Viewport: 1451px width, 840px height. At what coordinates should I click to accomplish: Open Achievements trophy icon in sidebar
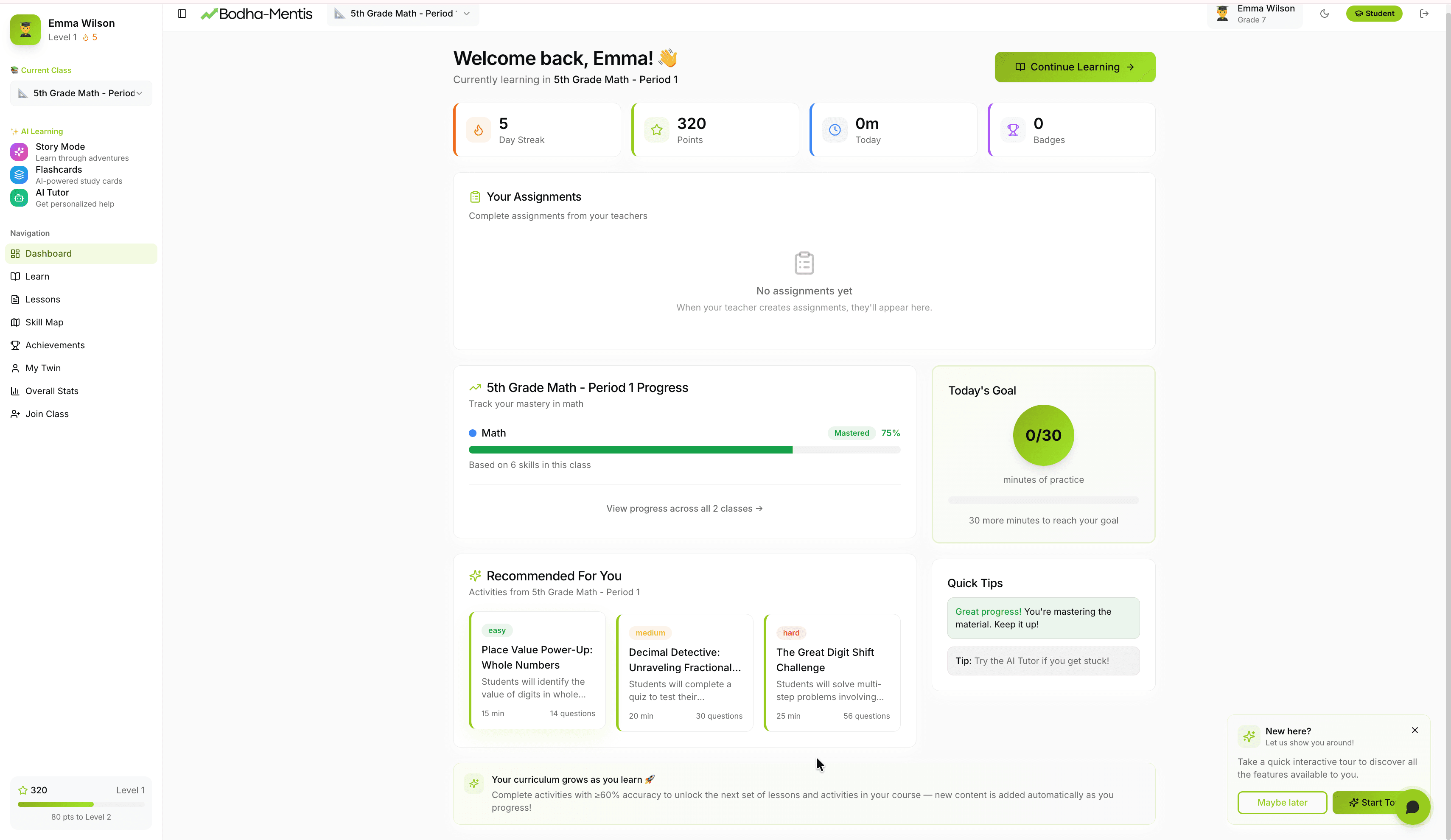pyautogui.click(x=16, y=345)
